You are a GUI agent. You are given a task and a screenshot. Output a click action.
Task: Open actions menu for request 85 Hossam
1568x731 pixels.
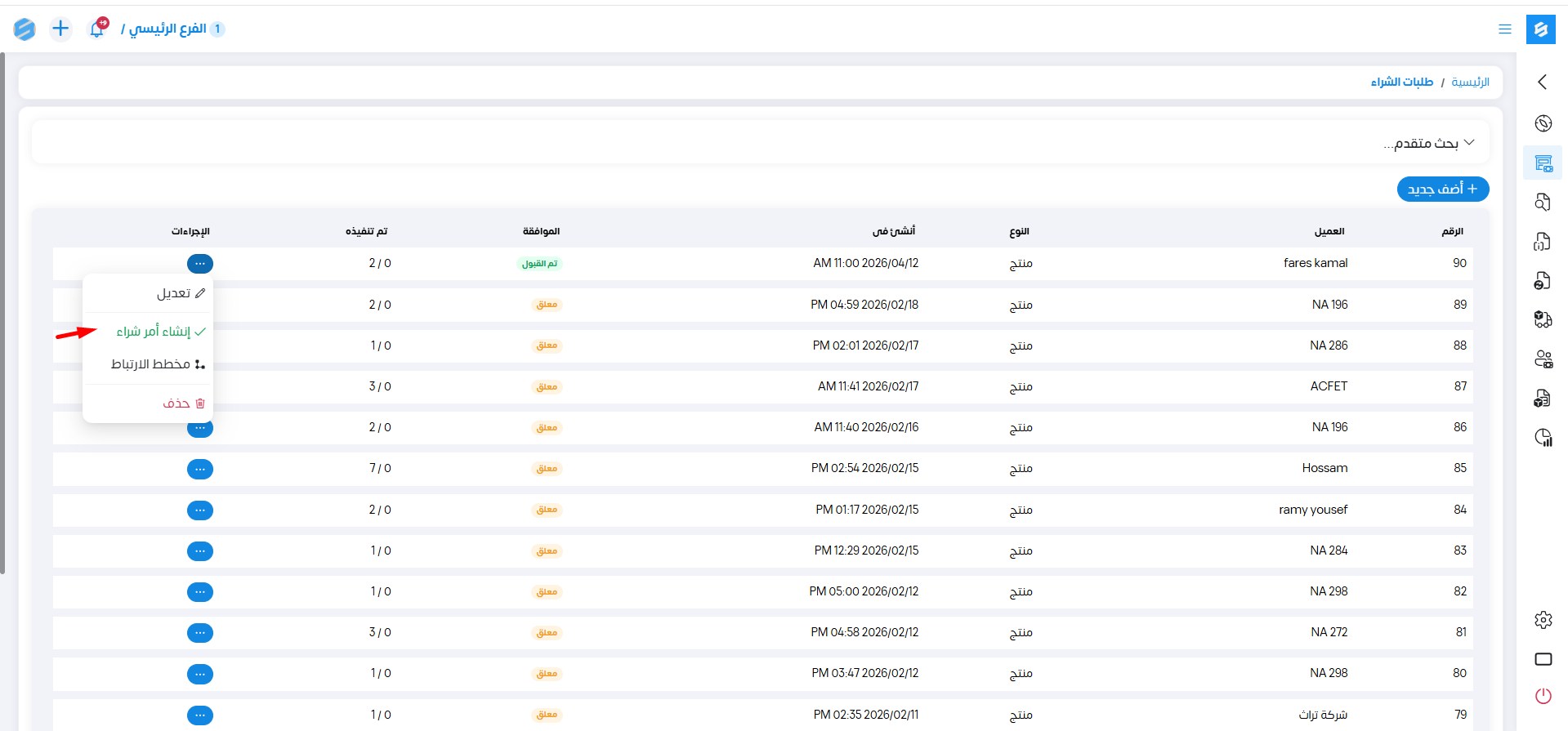click(199, 469)
